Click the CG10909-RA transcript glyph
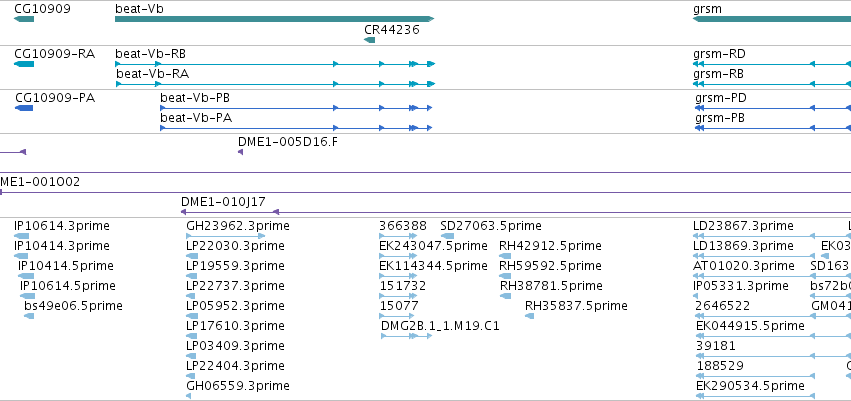This screenshot has width=851, height=401. (x=24, y=64)
